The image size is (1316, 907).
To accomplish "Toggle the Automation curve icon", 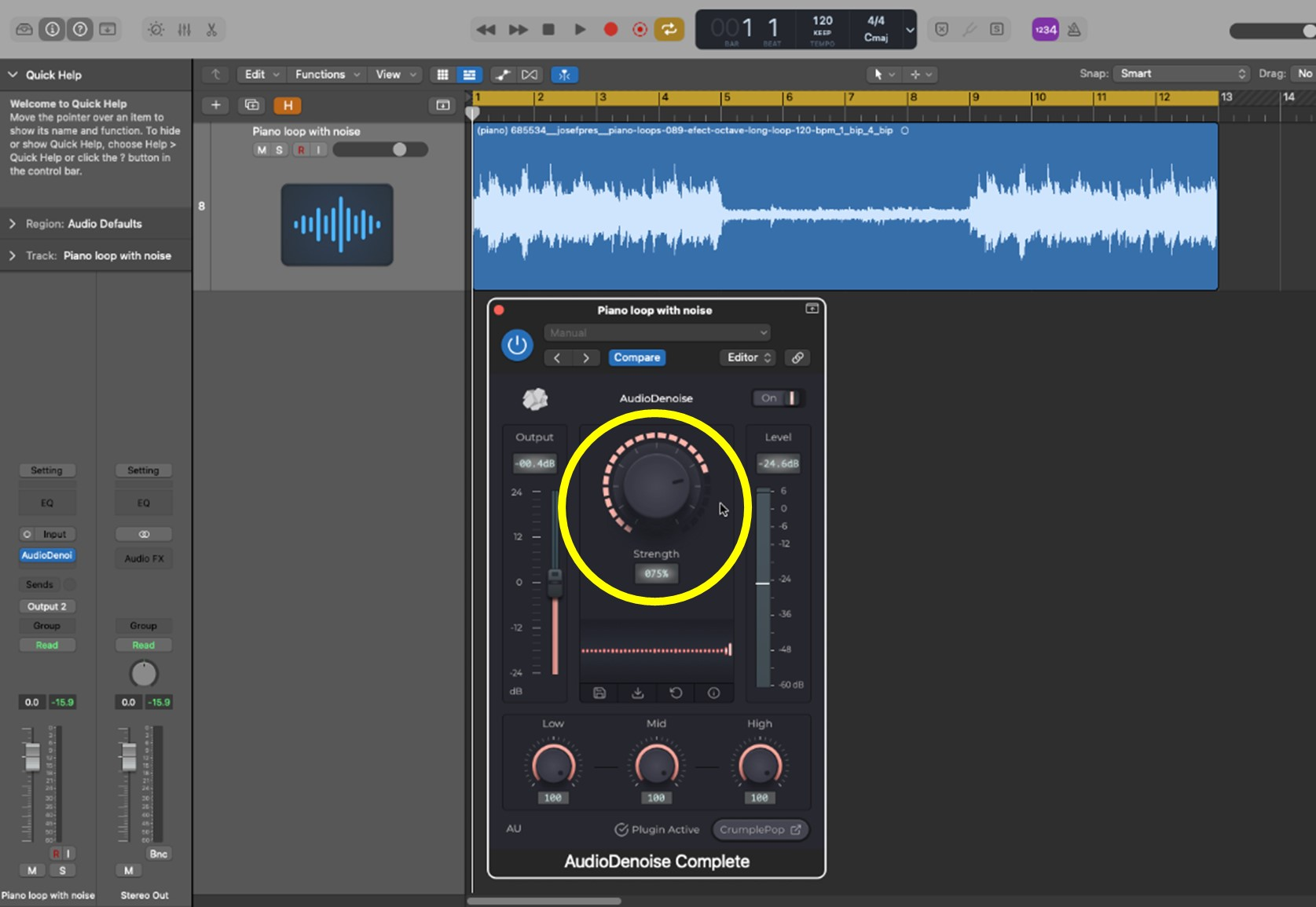I will (503, 75).
